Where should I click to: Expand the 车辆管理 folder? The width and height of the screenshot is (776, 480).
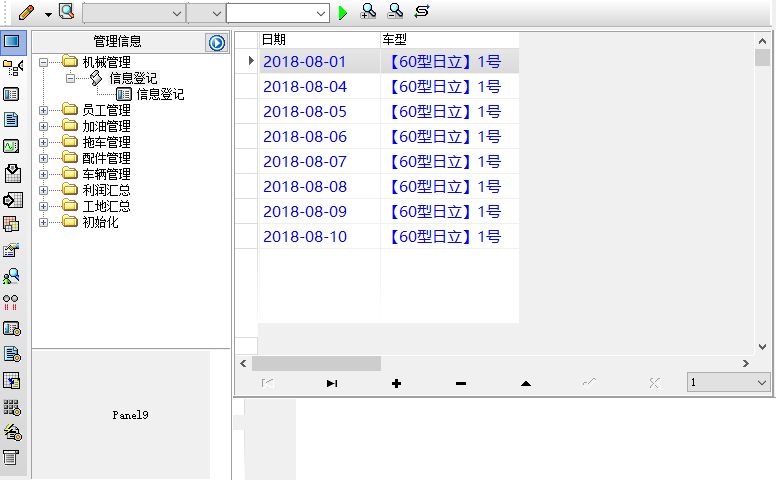pos(44,174)
